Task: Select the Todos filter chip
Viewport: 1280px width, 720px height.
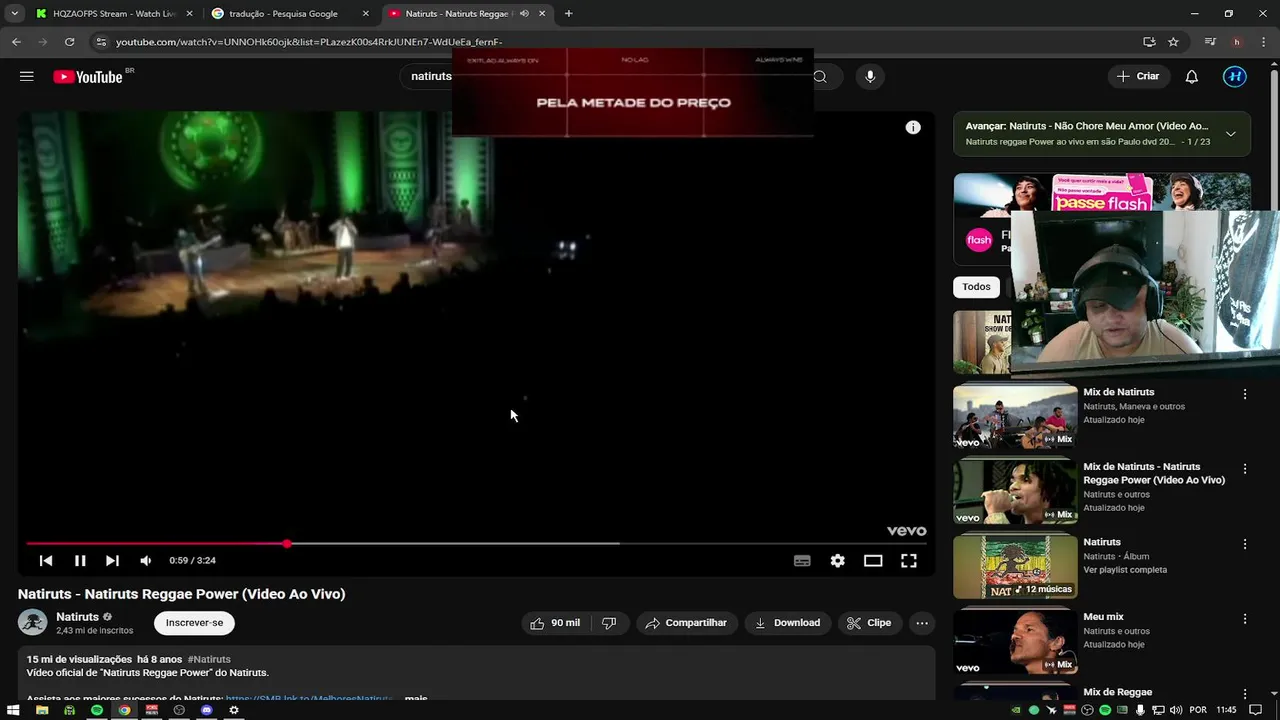Action: 976,287
